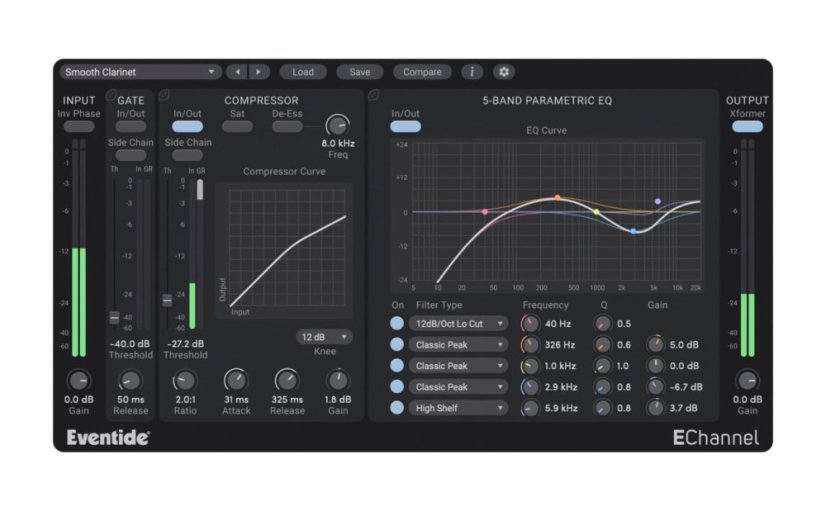Go to previous preset arrow

click(238, 72)
